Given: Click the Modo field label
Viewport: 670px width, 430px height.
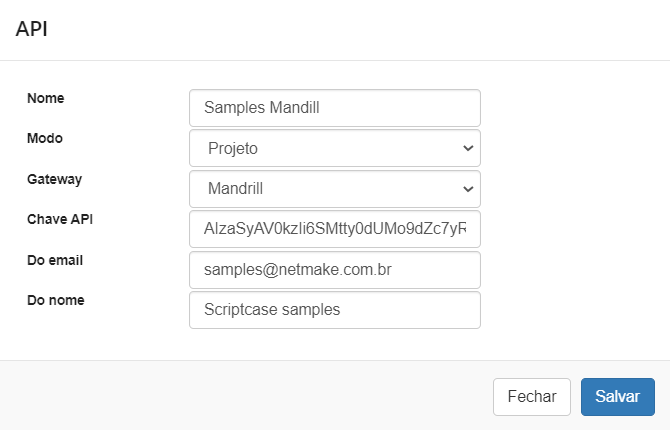Looking at the screenshot, I should tap(45, 138).
